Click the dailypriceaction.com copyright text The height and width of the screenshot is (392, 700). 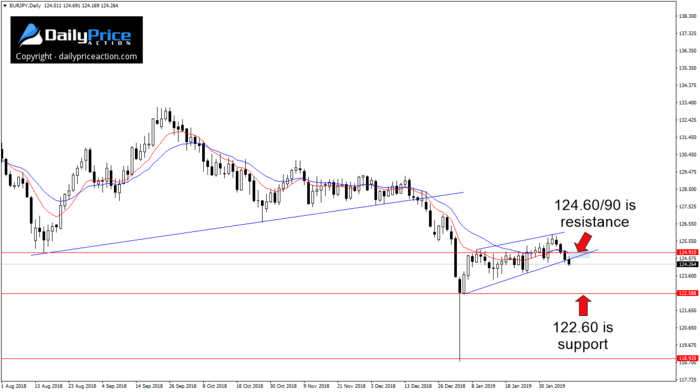[x=76, y=57]
